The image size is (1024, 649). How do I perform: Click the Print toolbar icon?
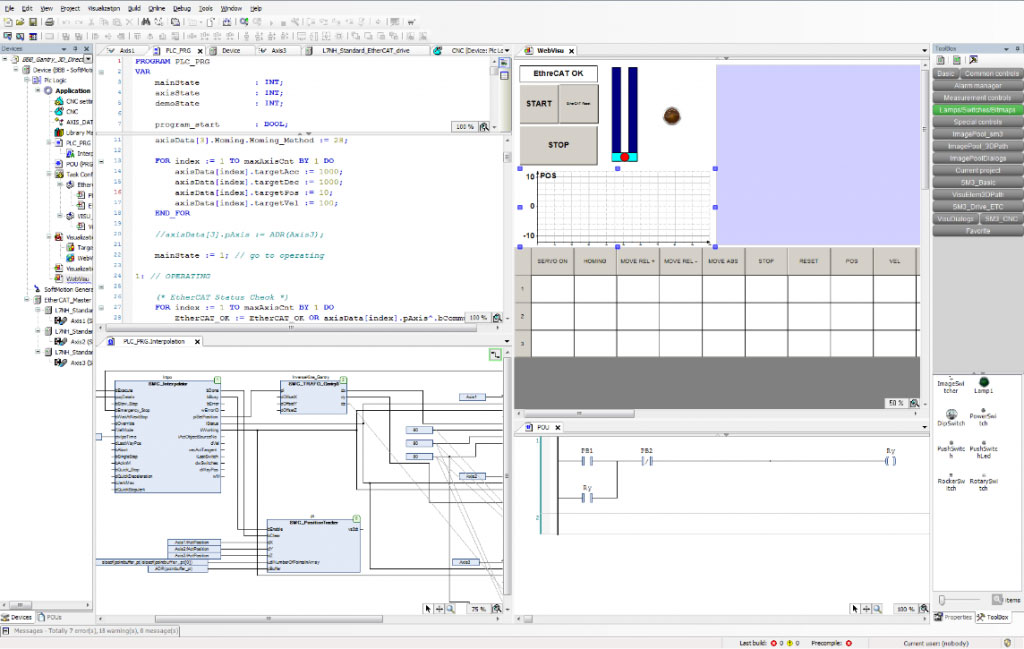(x=49, y=22)
